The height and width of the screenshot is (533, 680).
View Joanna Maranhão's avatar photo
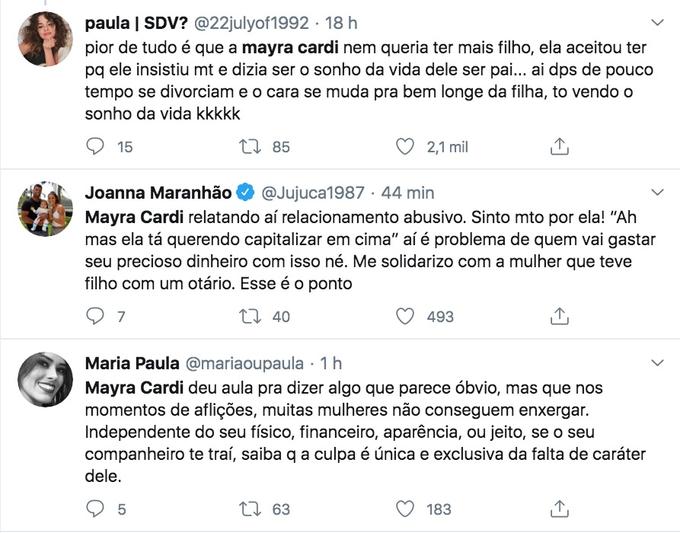45,209
